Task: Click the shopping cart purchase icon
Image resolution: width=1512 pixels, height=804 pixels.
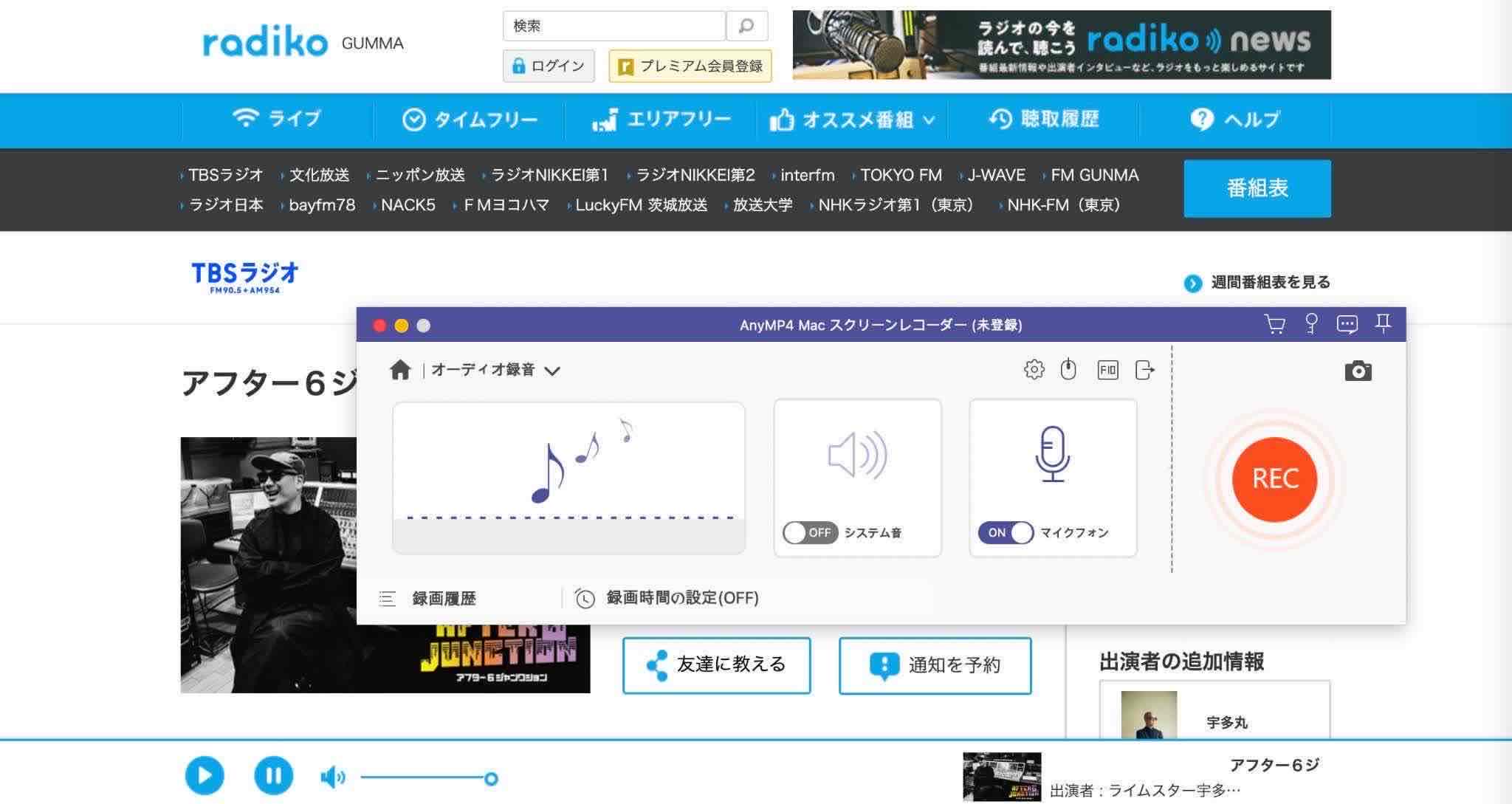Action: 1274,324
